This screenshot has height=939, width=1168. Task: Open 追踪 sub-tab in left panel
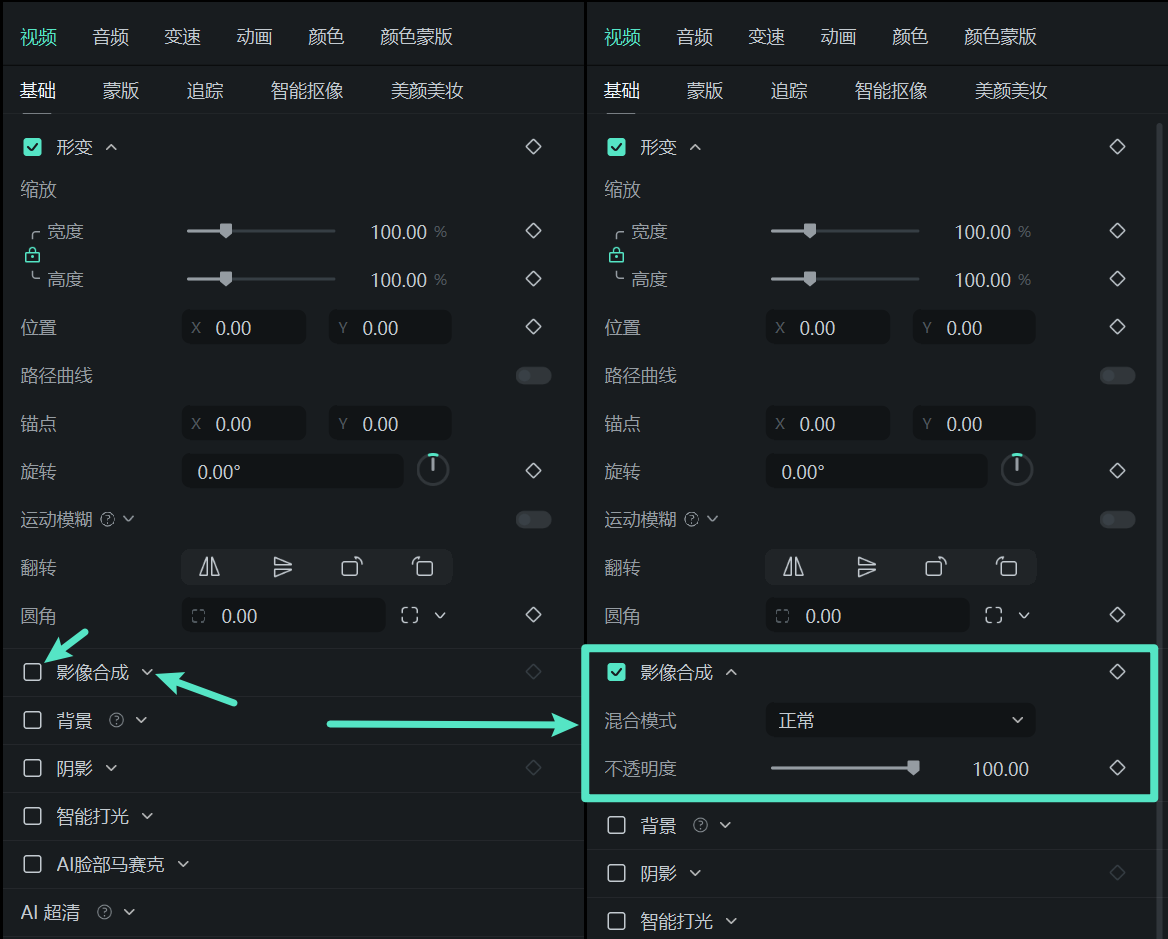pos(205,91)
